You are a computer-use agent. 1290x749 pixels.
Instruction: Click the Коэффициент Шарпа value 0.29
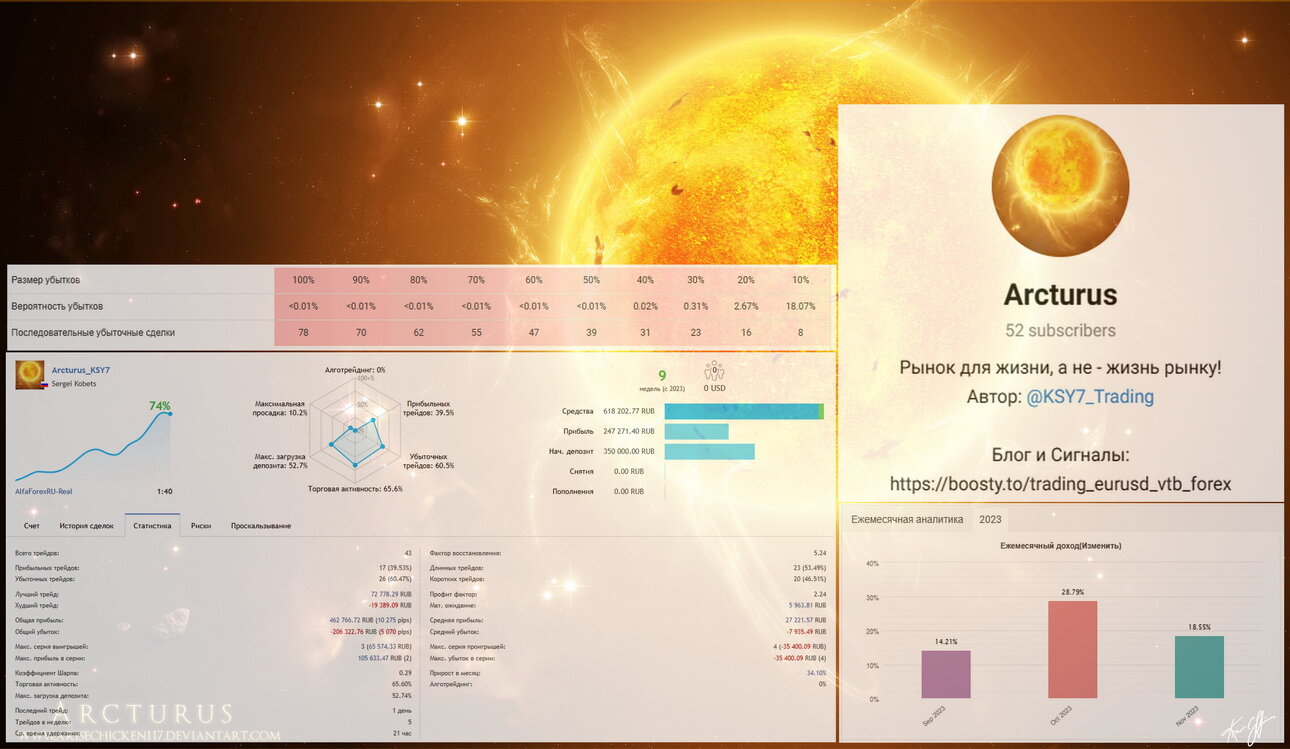(x=405, y=673)
